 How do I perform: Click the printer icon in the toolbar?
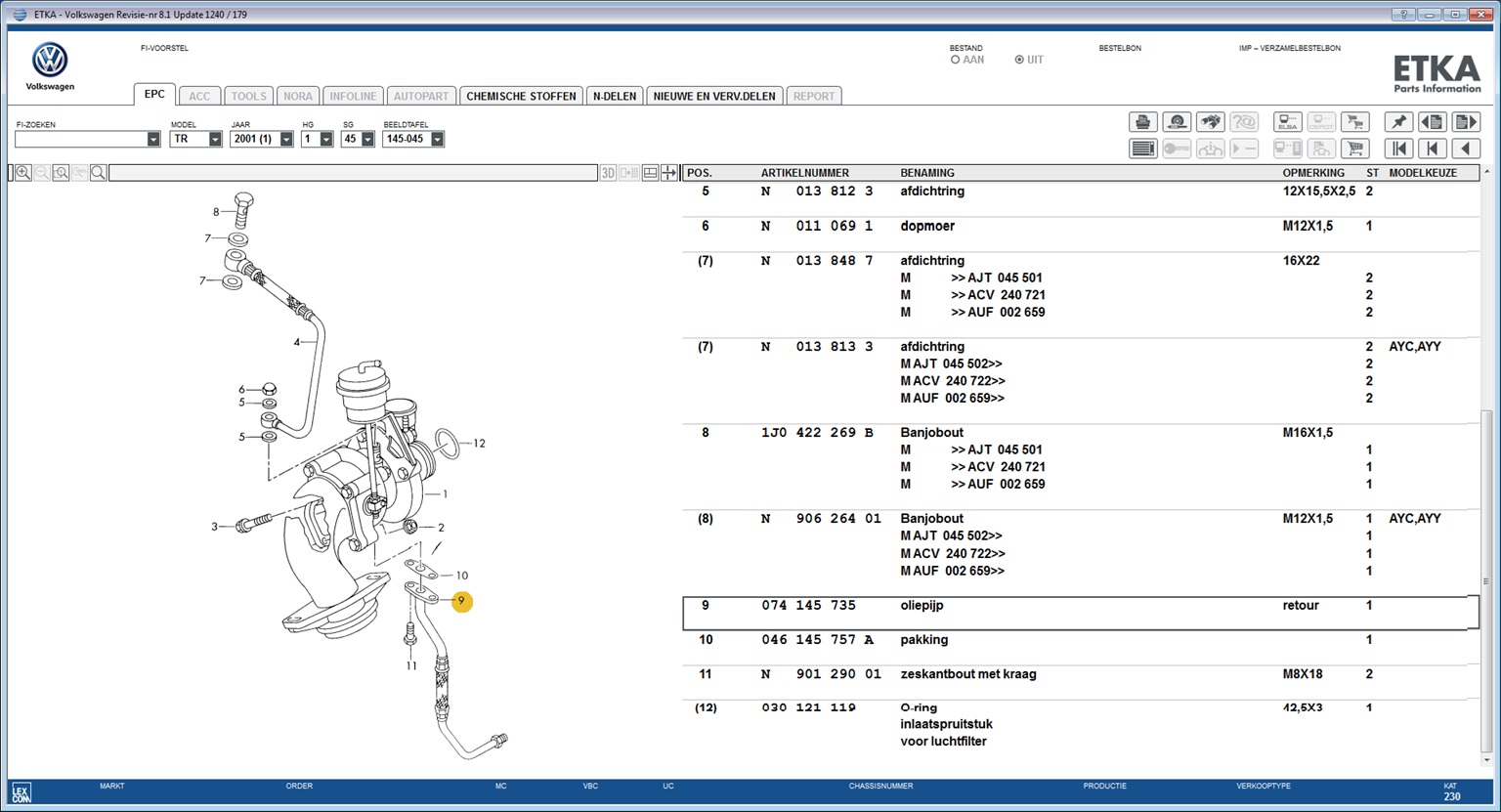click(1142, 122)
